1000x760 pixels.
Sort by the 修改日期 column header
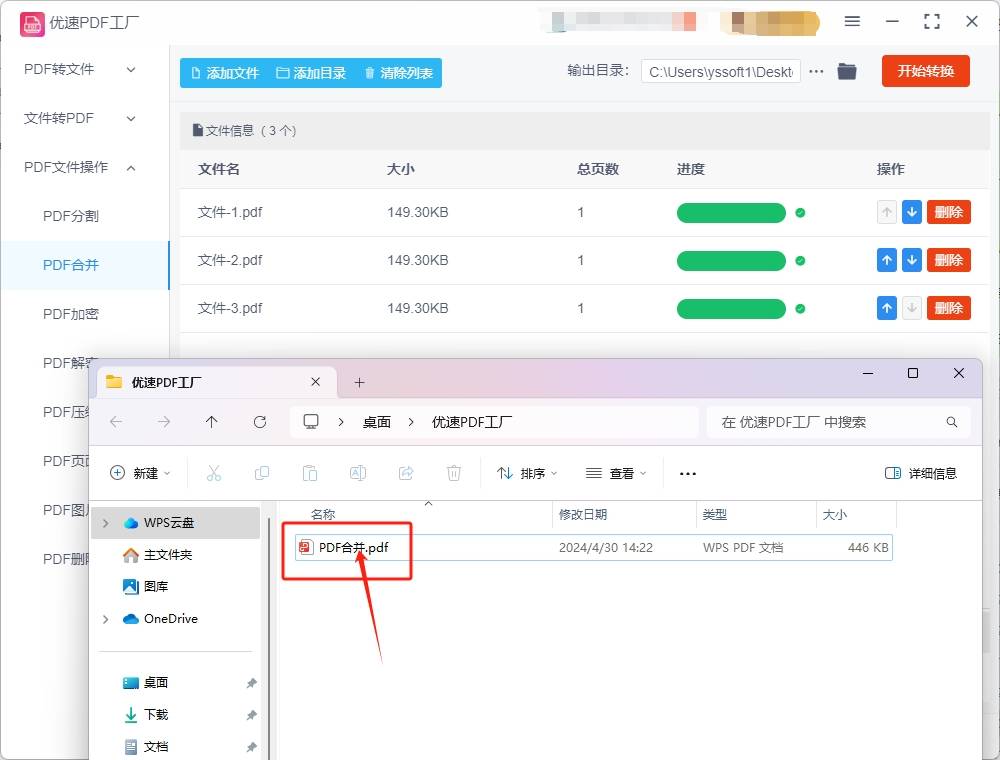pyautogui.click(x=583, y=515)
